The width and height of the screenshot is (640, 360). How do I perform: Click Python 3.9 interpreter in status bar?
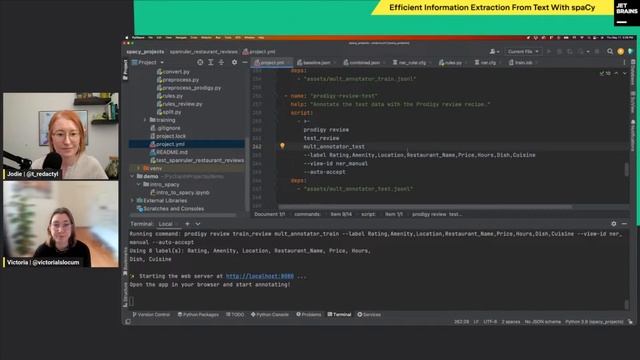click(594, 322)
